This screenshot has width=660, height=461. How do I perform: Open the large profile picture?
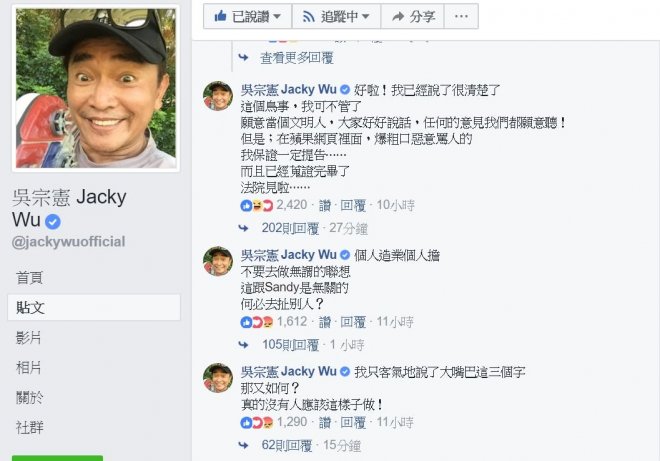pyautogui.click(x=96, y=88)
